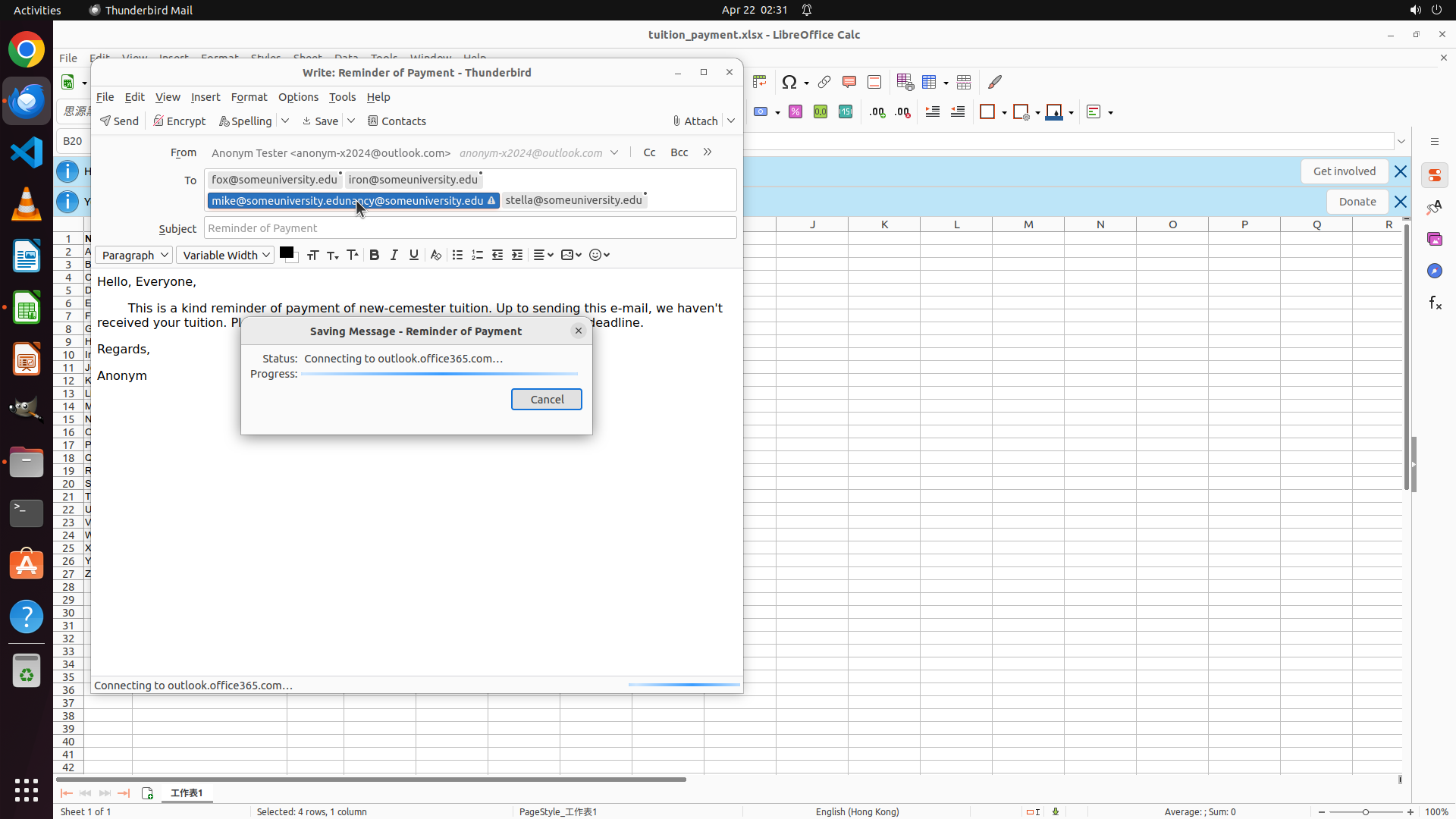
Task: Open the Variable Width font dropdown
Action: click(x=225, y=256)
